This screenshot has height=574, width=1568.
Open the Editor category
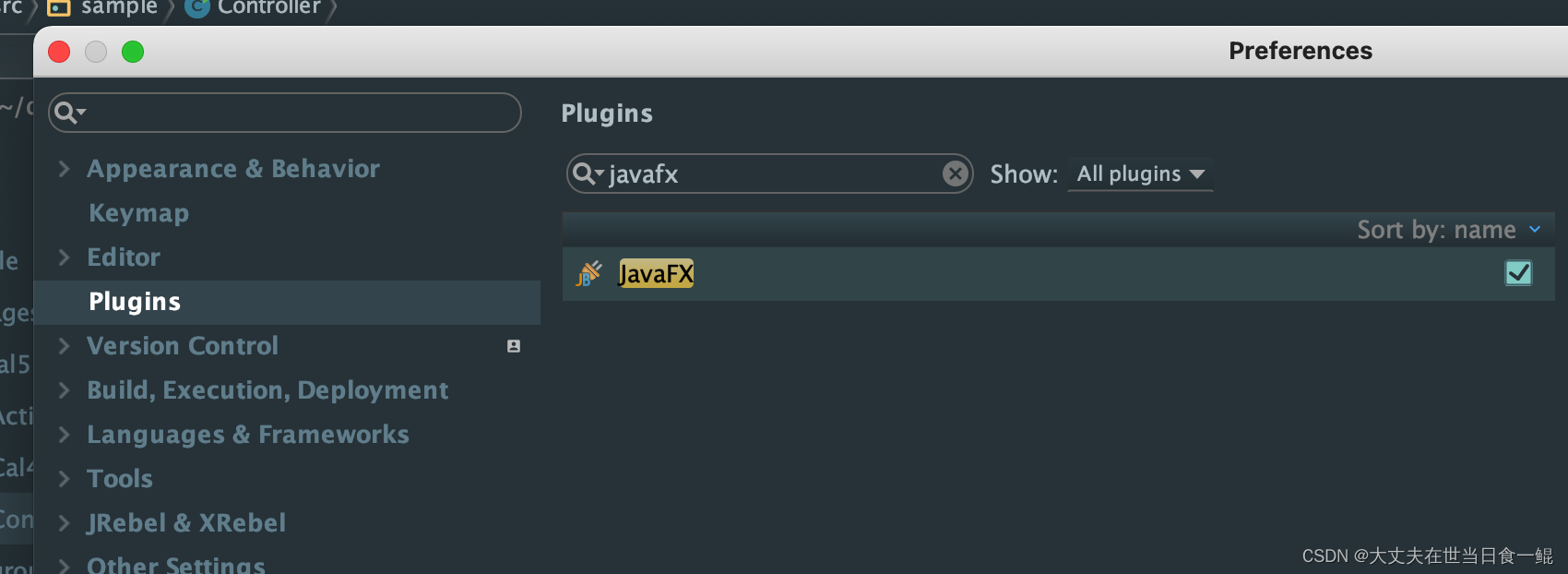point(124,257)
